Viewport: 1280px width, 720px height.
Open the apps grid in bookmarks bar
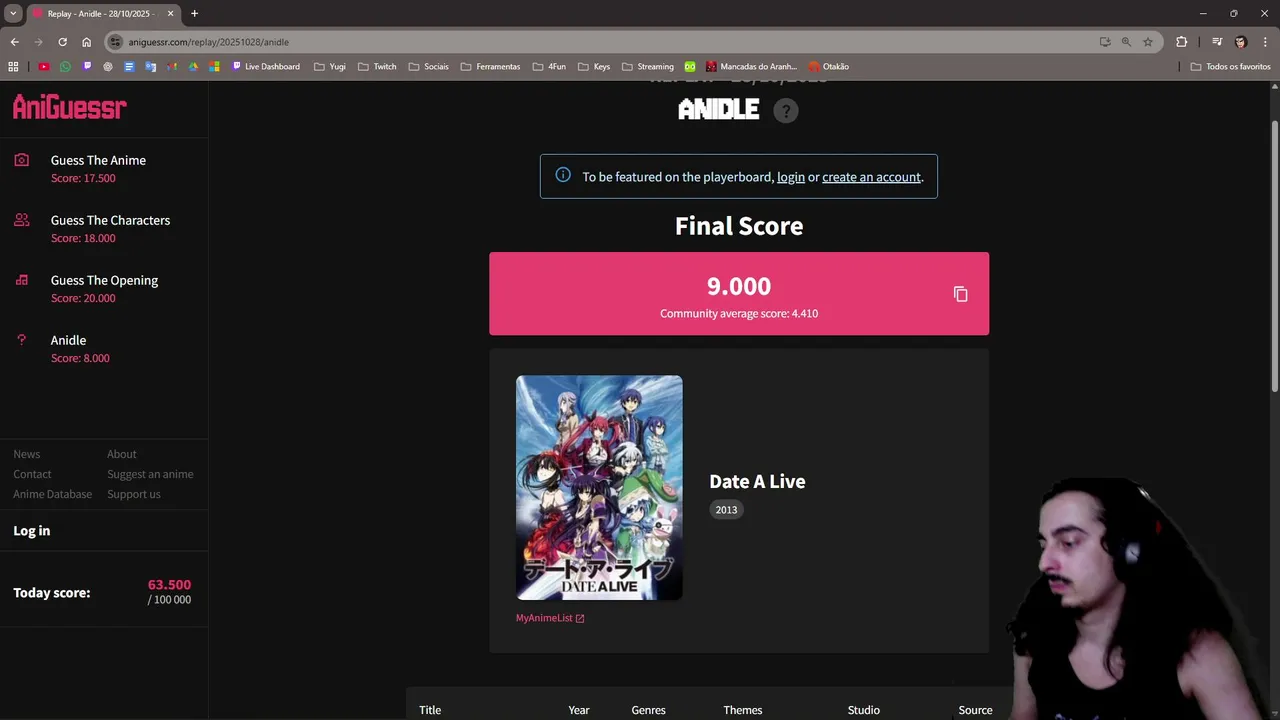pyautogui.click(x=13, y=67)
